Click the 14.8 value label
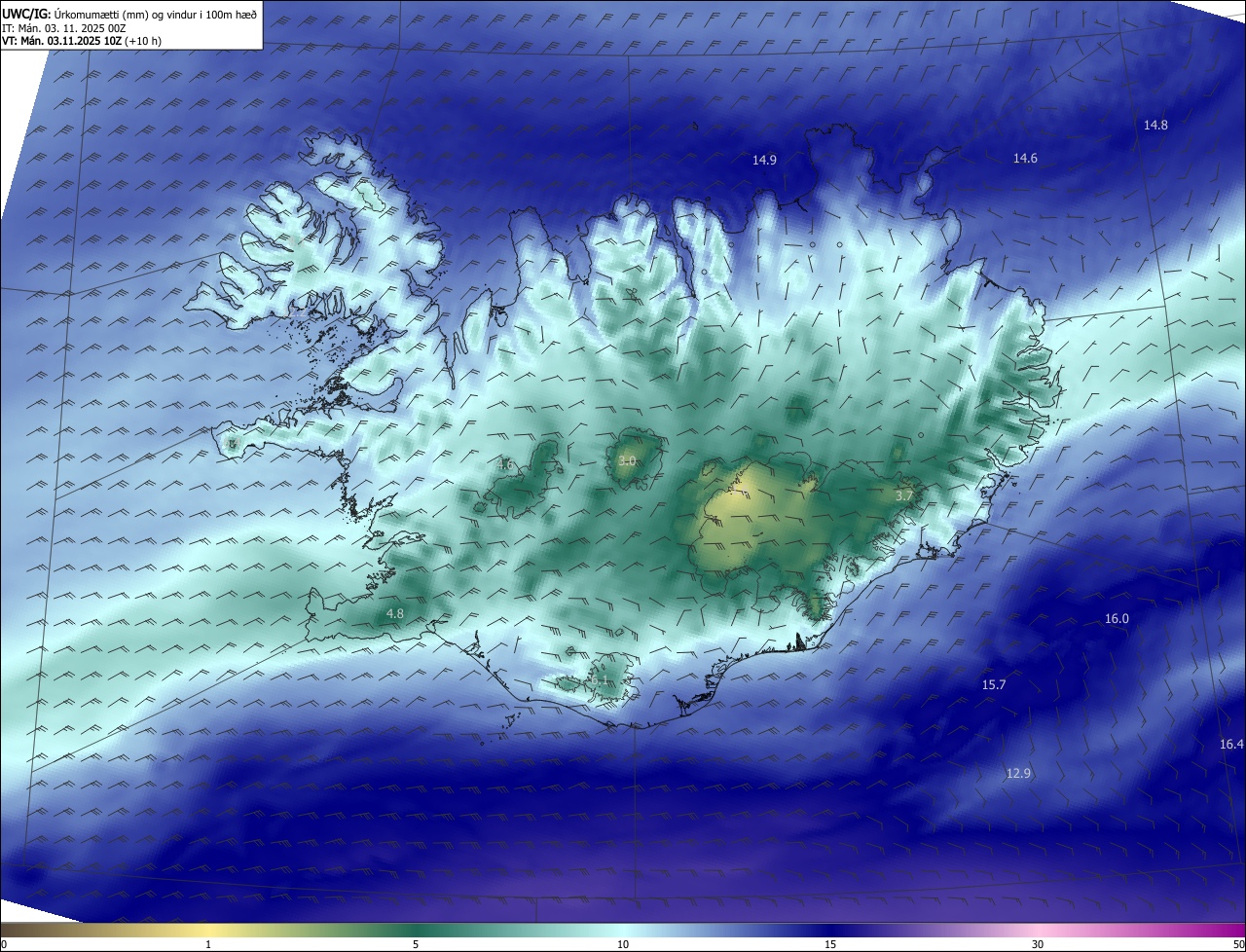This screenshot has width=1246, height=952. pyautogui.click(x=1155, y=125)
